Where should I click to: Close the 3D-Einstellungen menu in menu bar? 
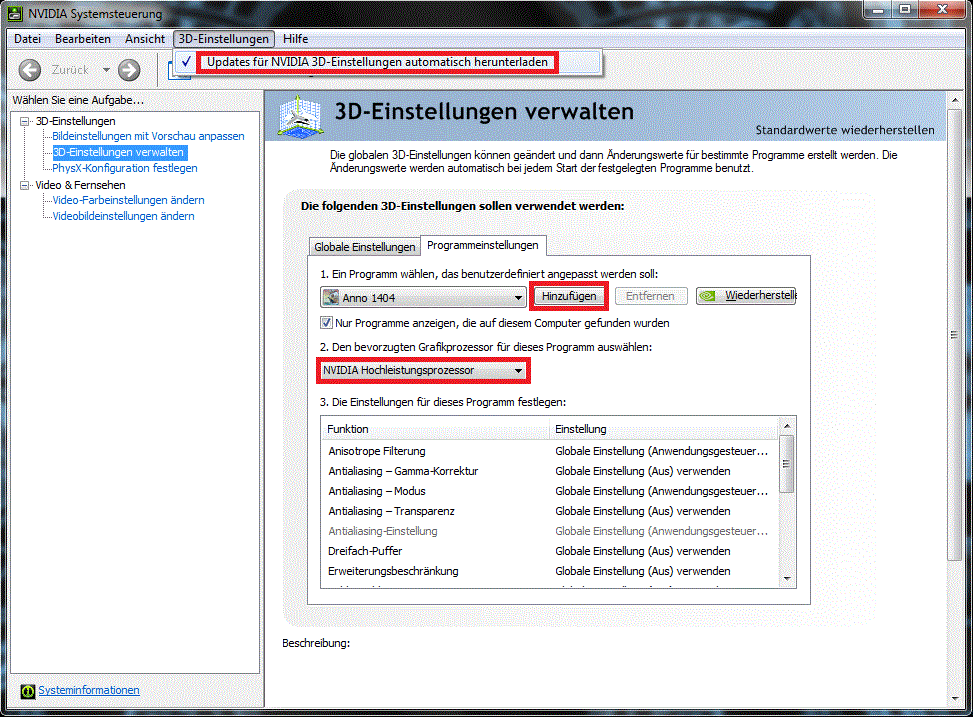223,38
